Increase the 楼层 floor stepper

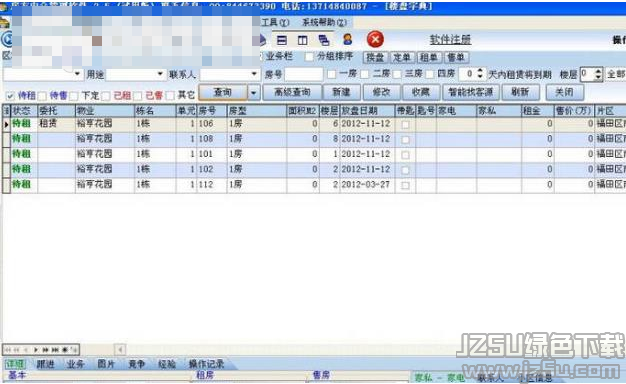click(x=598, y=71)
